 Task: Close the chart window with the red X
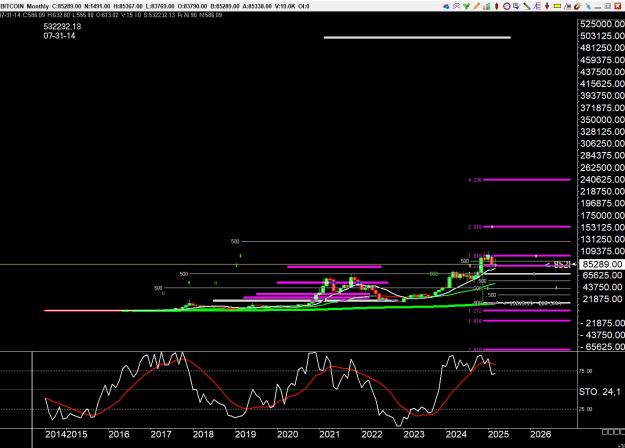617,6
